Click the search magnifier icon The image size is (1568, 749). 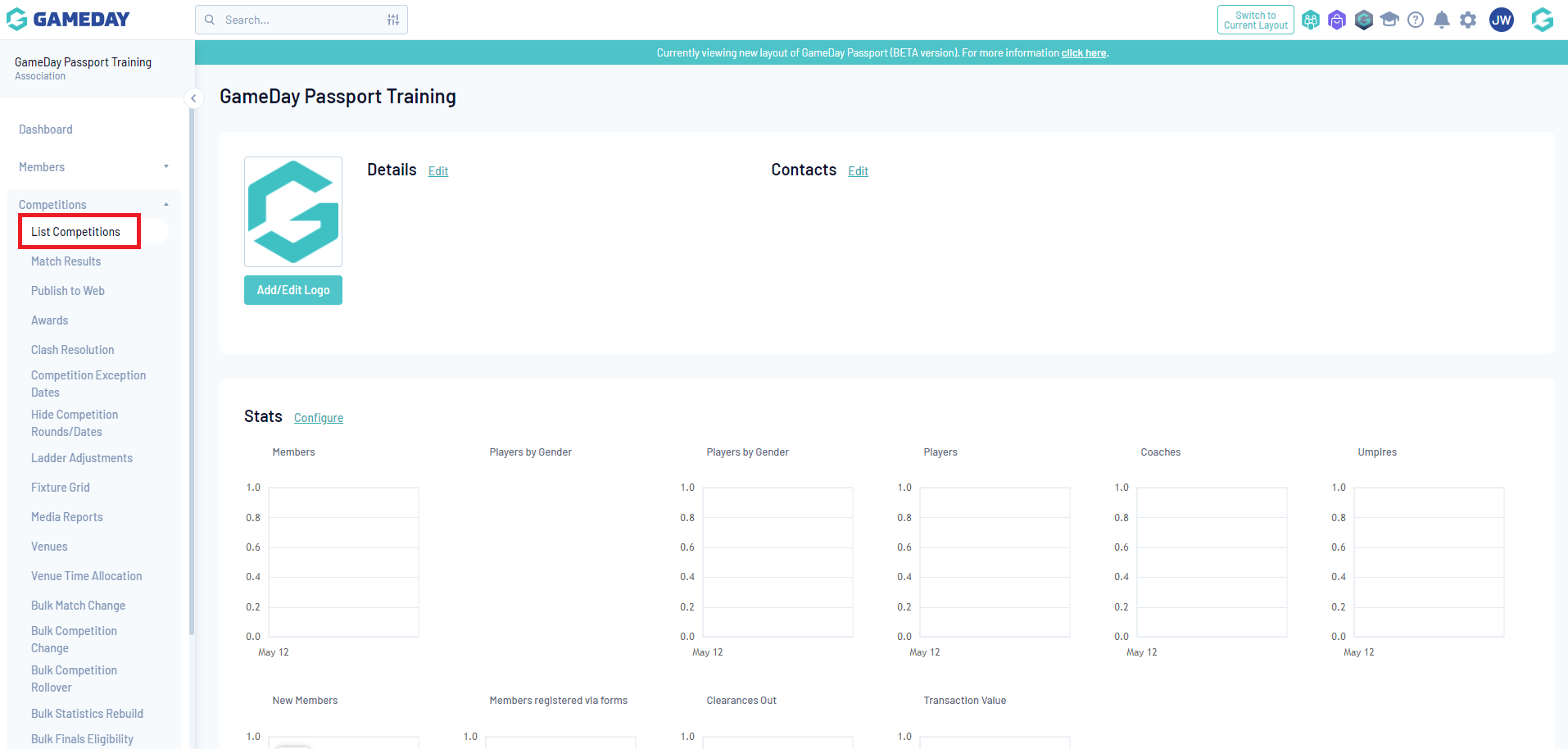(210, 20)
